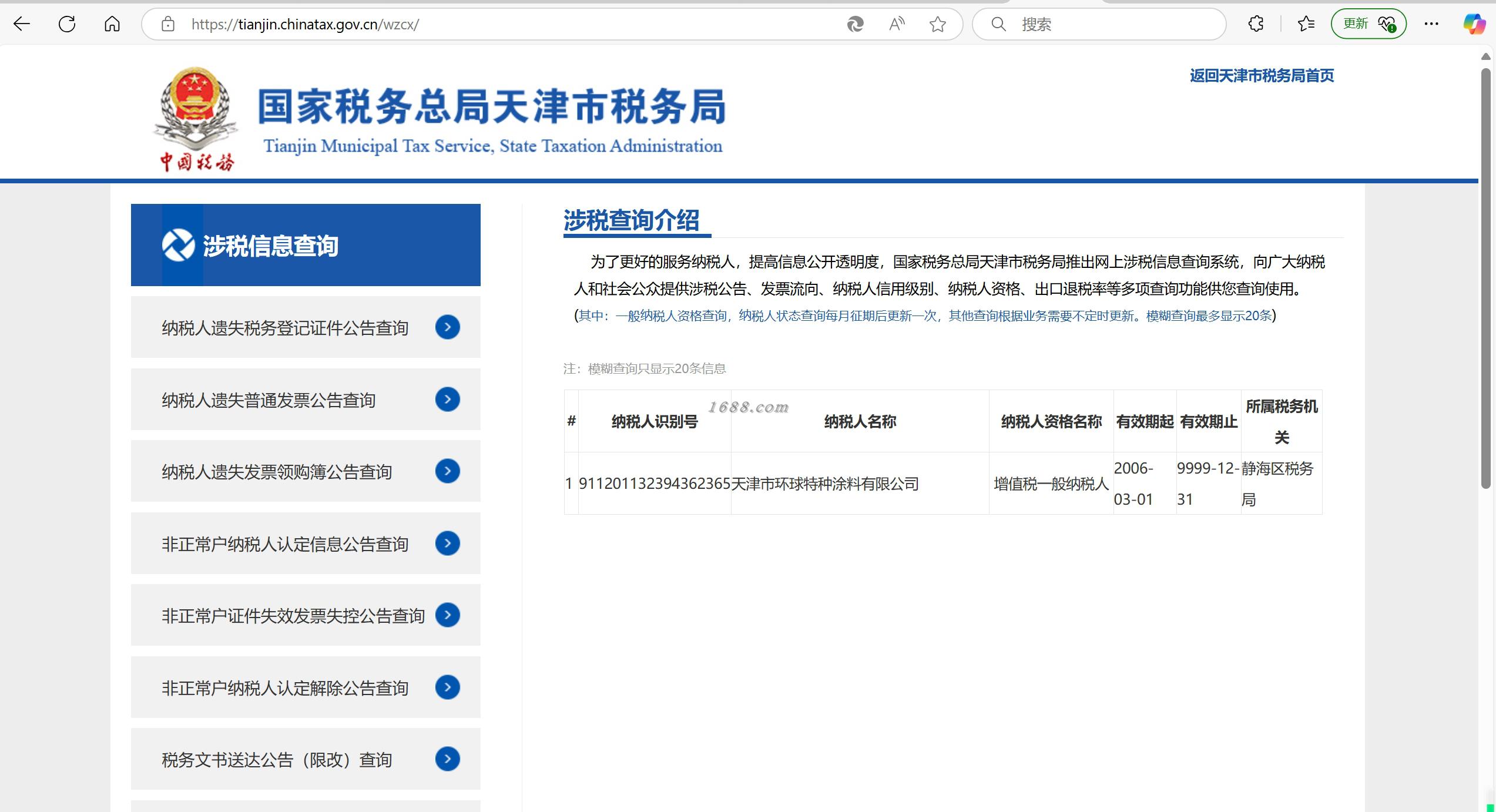
Task: Open the browser extensions puzzle icon
Action: (1256, 24)
